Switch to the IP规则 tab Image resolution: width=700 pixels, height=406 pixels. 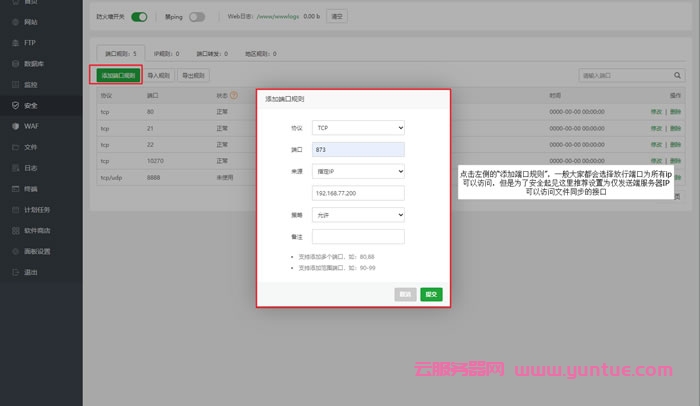(166, 52)
